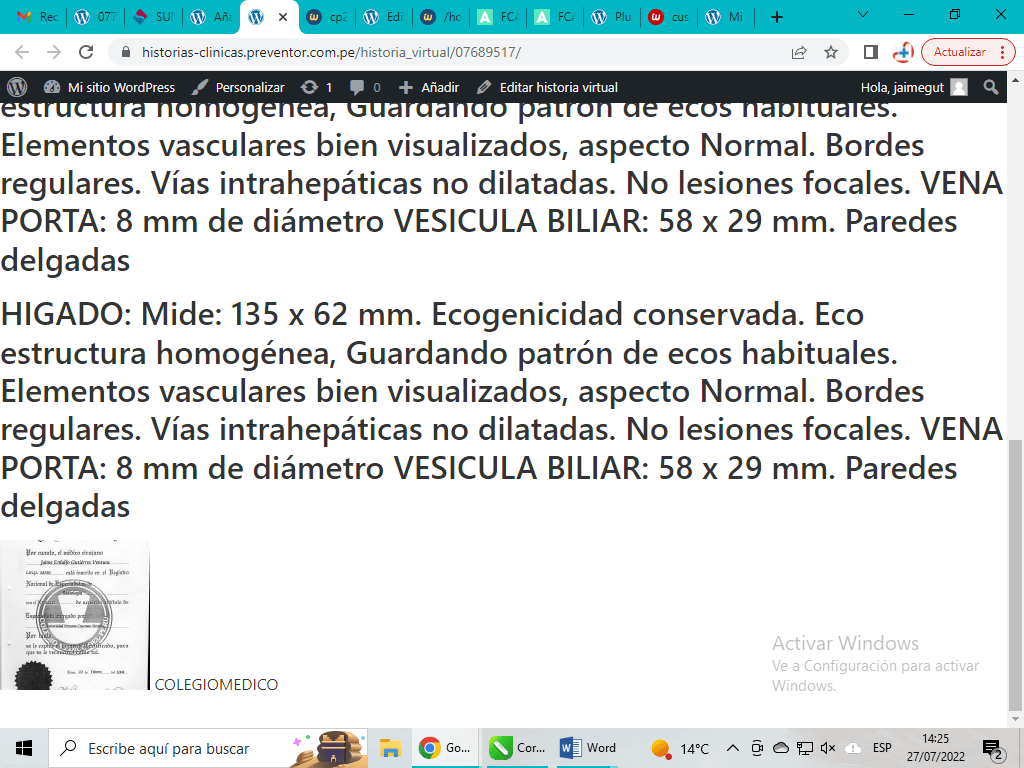Reload the page with refresh icon
This screenshot has height=768, width=1024.
point(86,52)
